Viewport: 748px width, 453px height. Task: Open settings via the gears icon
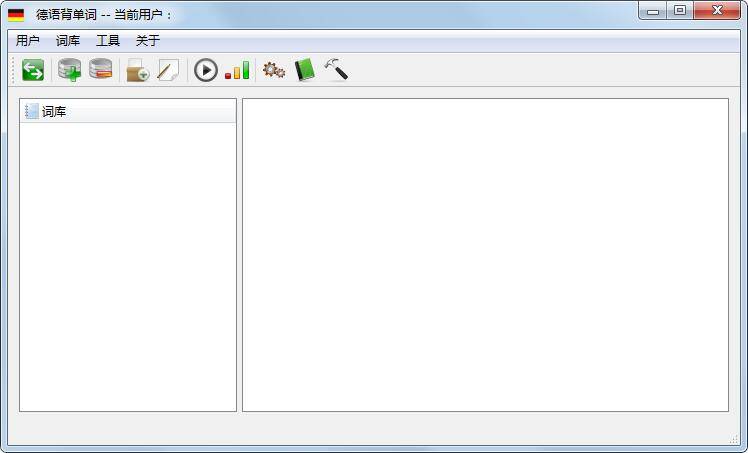click(x=273, y=70)
